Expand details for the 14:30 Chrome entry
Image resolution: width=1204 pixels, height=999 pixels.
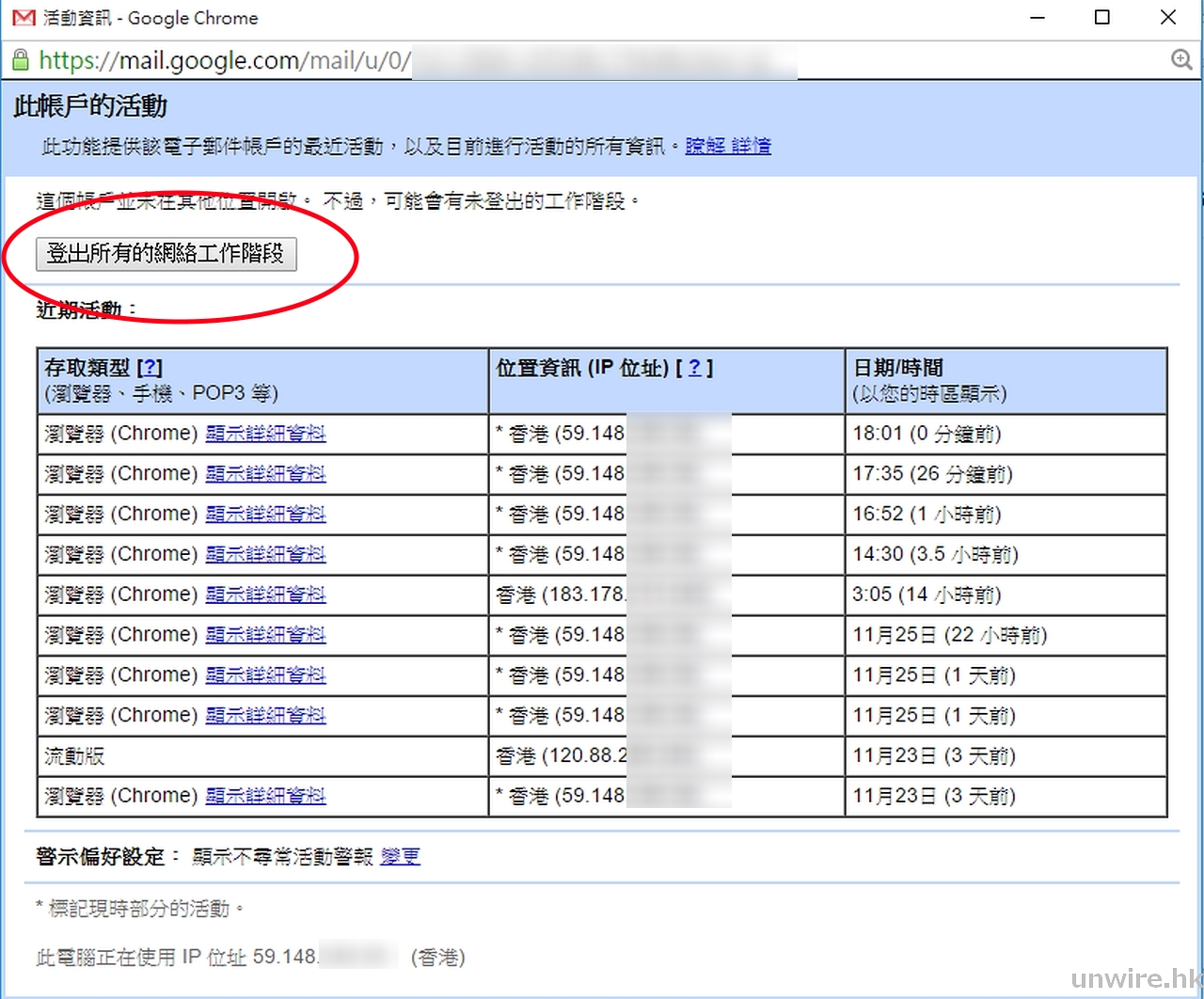(265, 555)
